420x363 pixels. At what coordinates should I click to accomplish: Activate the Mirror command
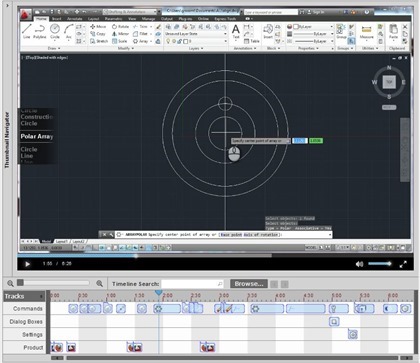coord(120,34)
